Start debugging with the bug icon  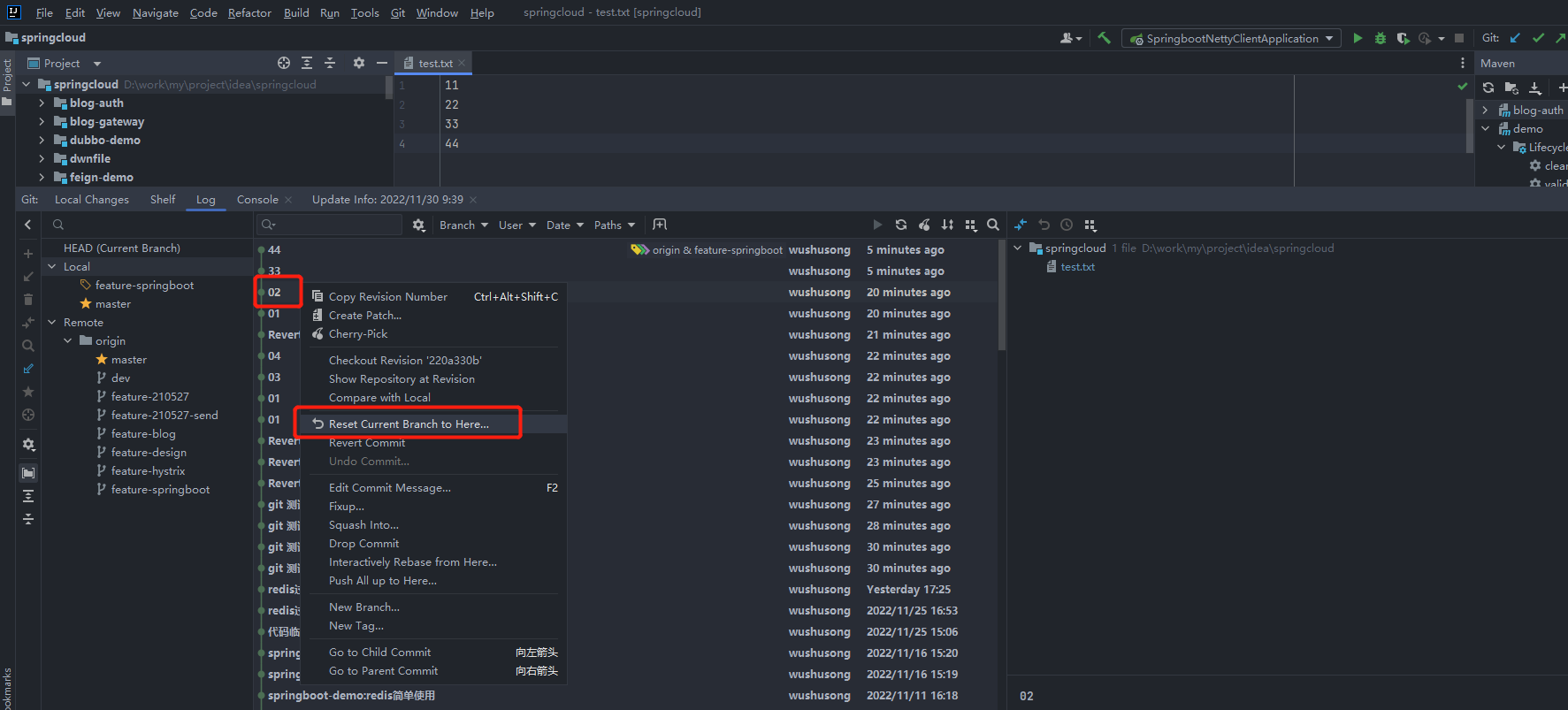click(1380, 38)
